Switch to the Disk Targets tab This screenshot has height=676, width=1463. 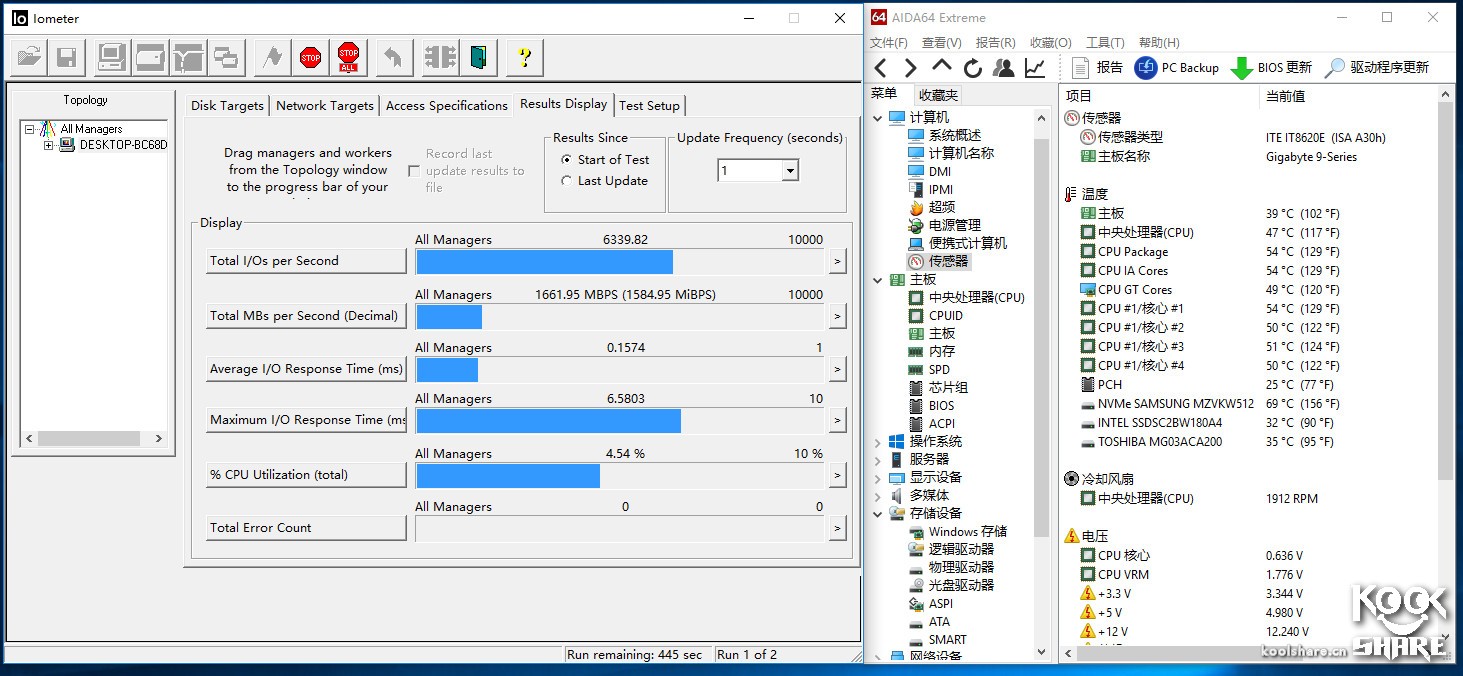point(227,106)
